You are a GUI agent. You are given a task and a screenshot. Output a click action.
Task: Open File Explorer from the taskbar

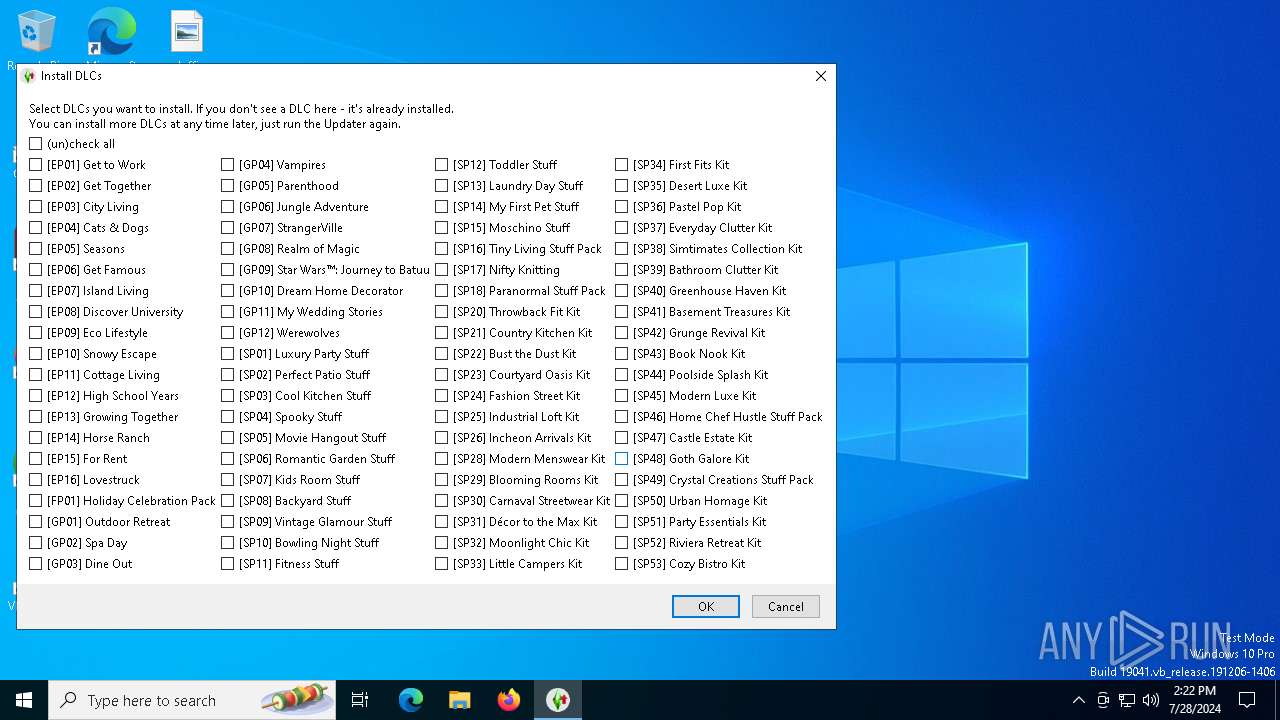tap(460, 700)
